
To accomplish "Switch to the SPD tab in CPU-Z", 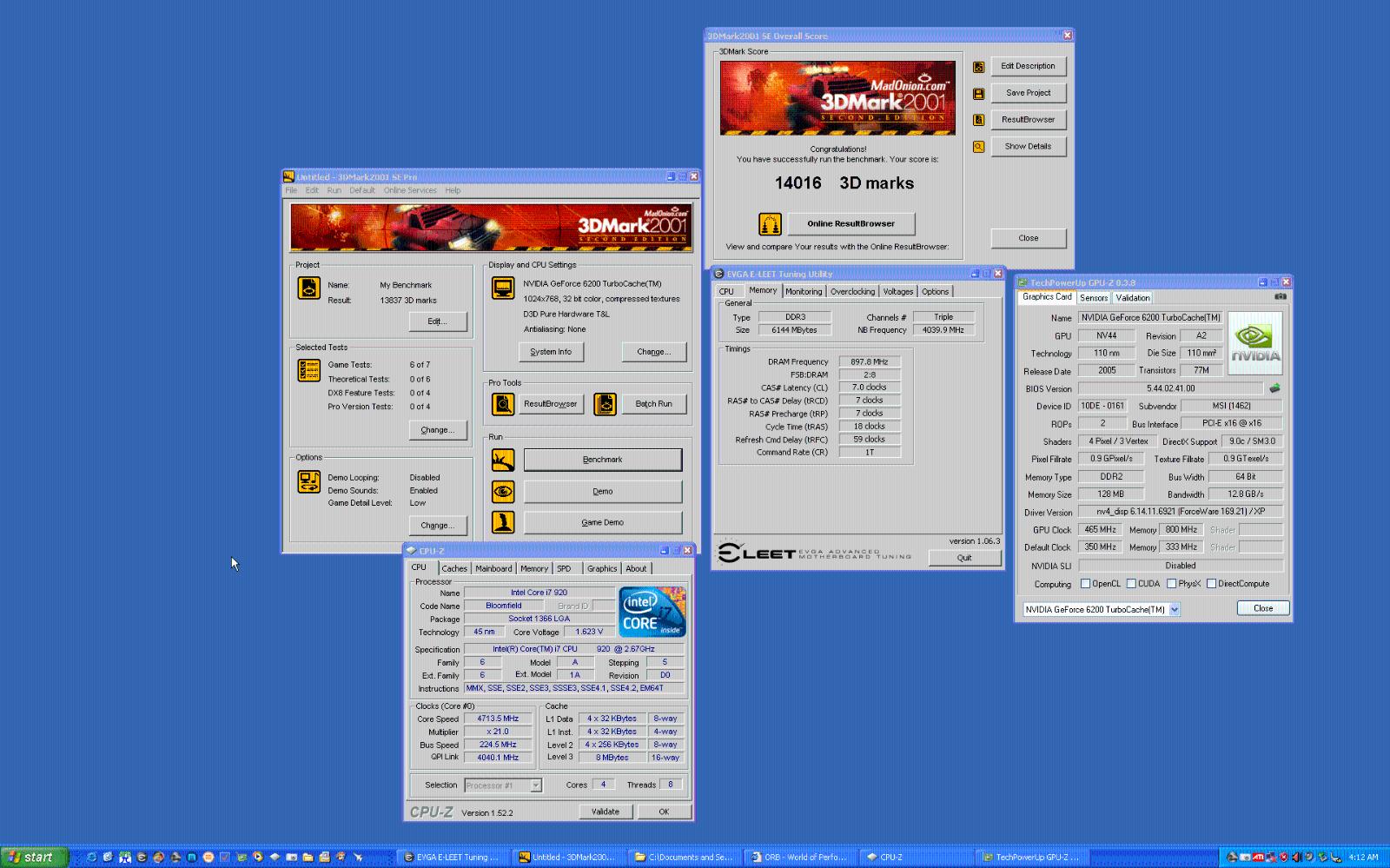I will pos(564,568).
